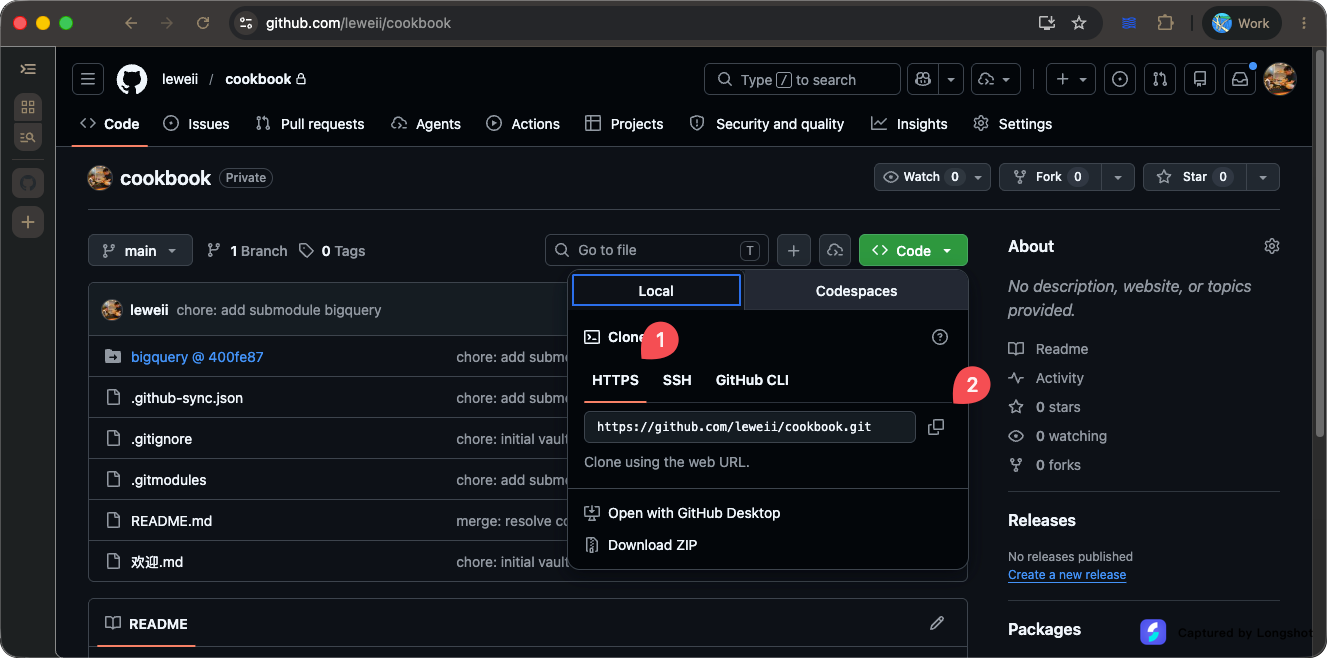View 0 Tags link
1327x658 pixels.
point(332,251)
